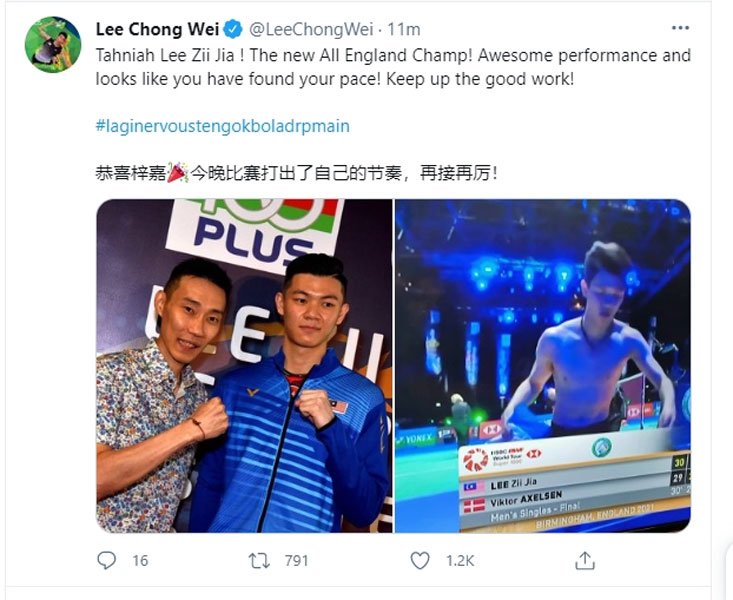Click the retweet arrows icon
The image size is (733, 600).
259,560
